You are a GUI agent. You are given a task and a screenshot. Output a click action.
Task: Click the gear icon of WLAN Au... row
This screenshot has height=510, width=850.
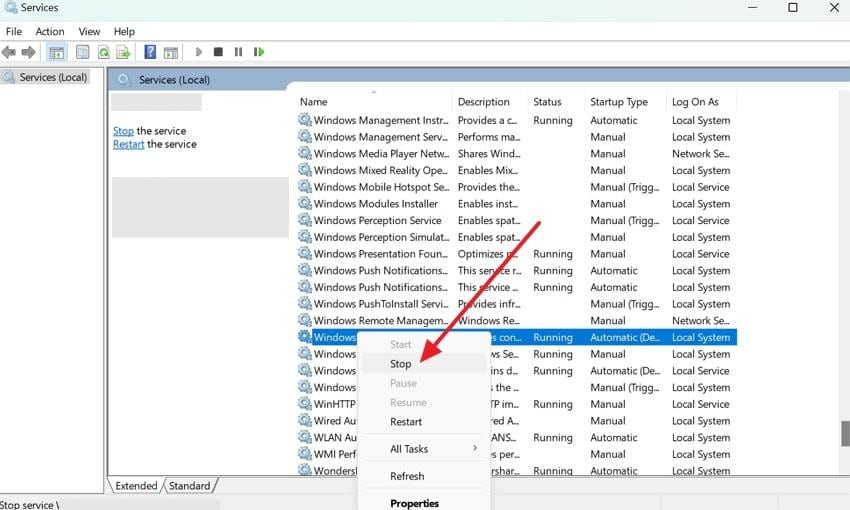[x=305, y=436]
